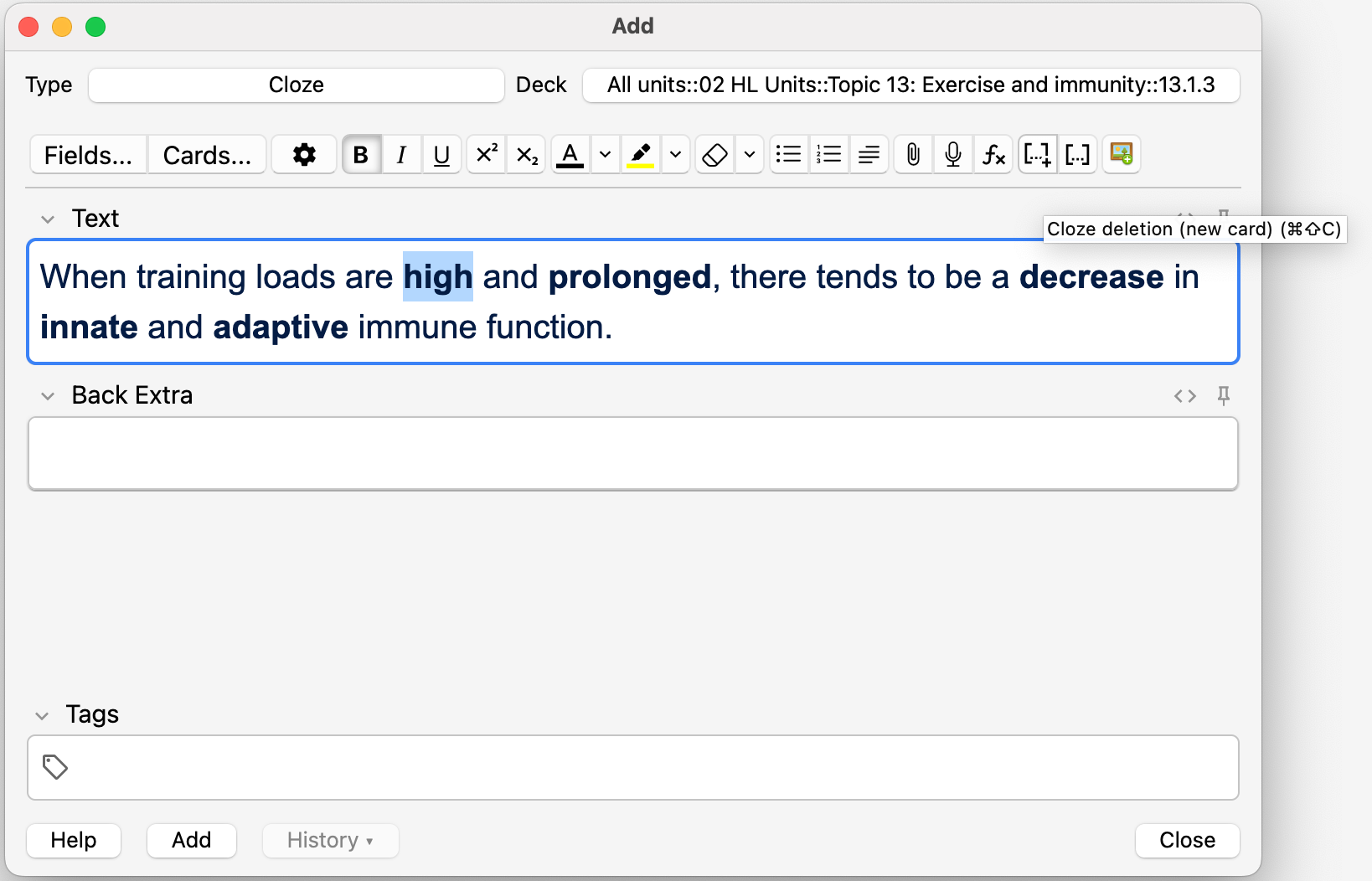The image size is (1372, 881).
Task: Open text color dropdown arrow
Action: coord(605,155)
